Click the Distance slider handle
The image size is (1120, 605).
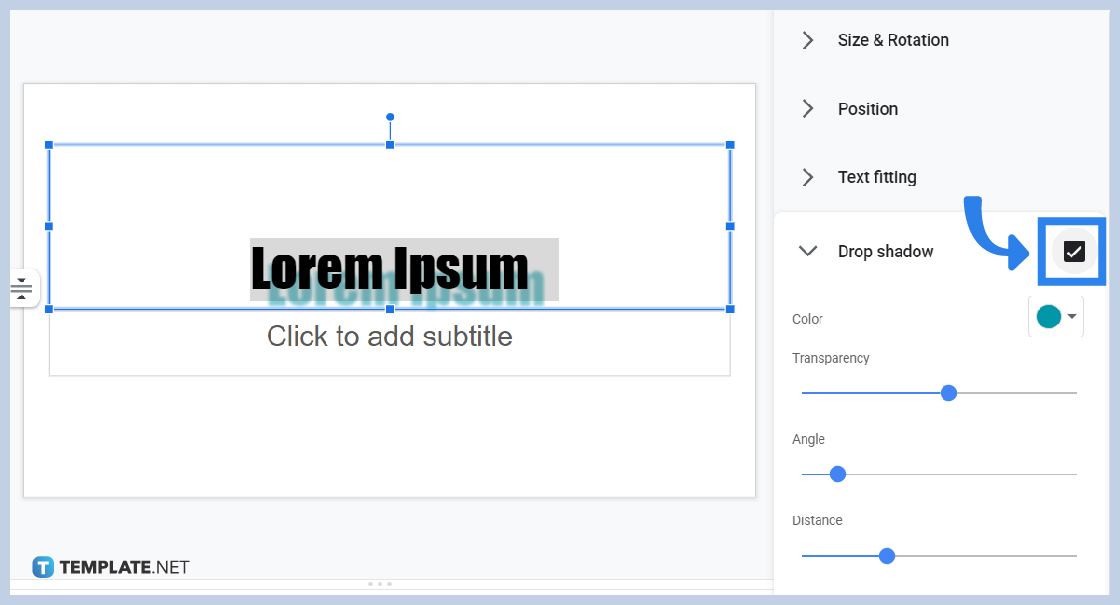point(886,555)
